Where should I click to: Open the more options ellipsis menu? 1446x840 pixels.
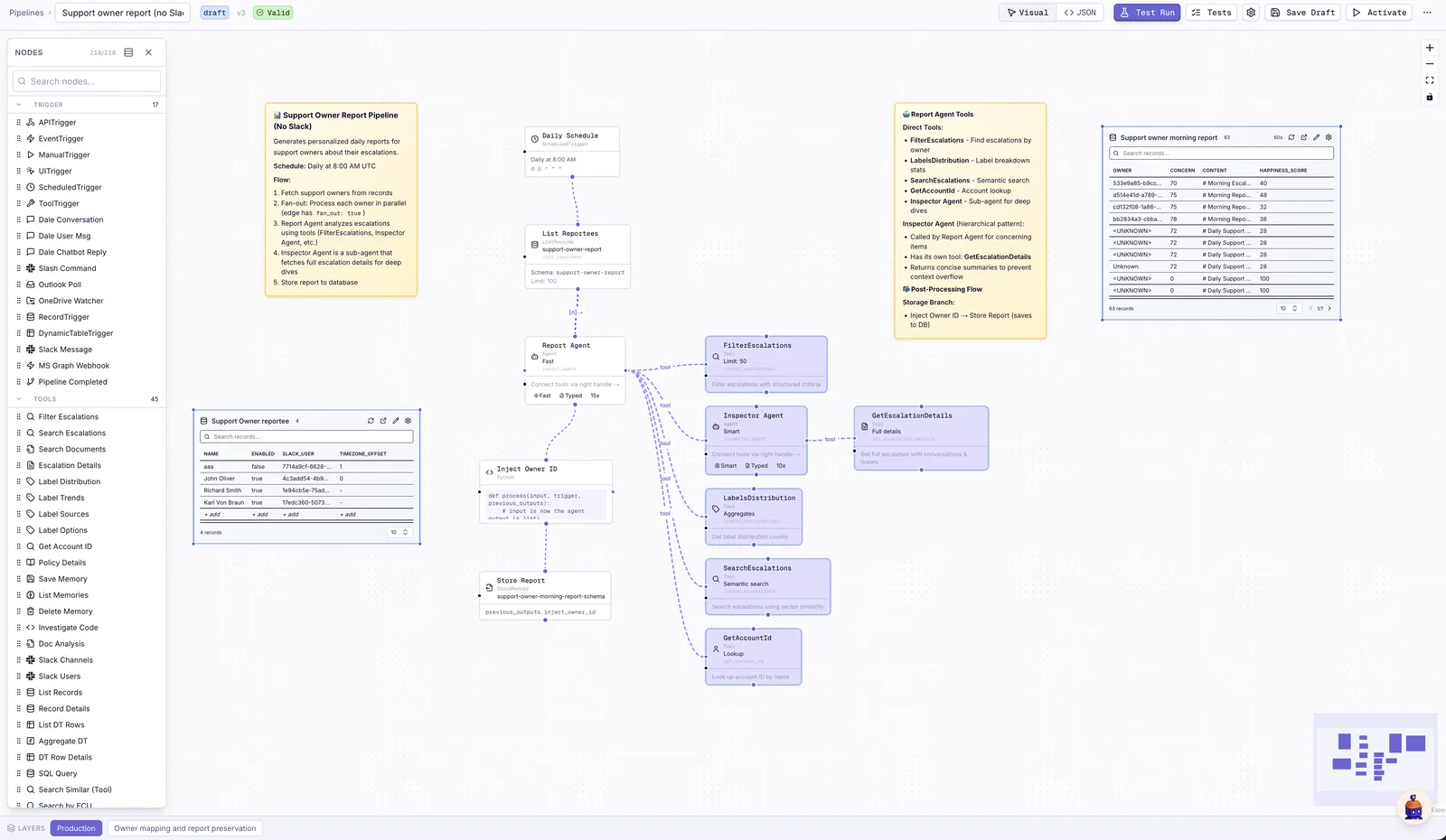pos(1427,13)
